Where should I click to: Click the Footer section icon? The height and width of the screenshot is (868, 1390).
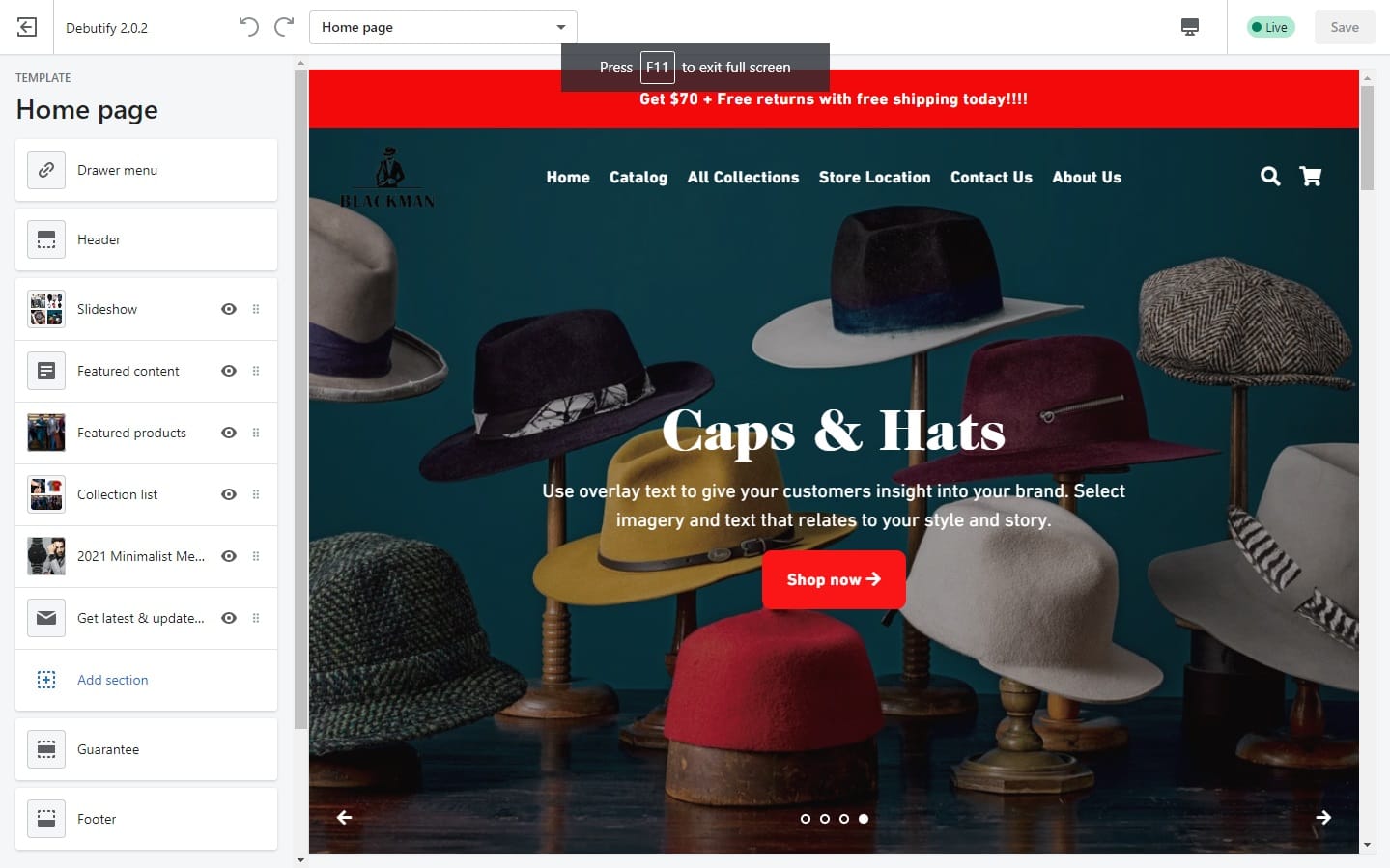(46, 819)
